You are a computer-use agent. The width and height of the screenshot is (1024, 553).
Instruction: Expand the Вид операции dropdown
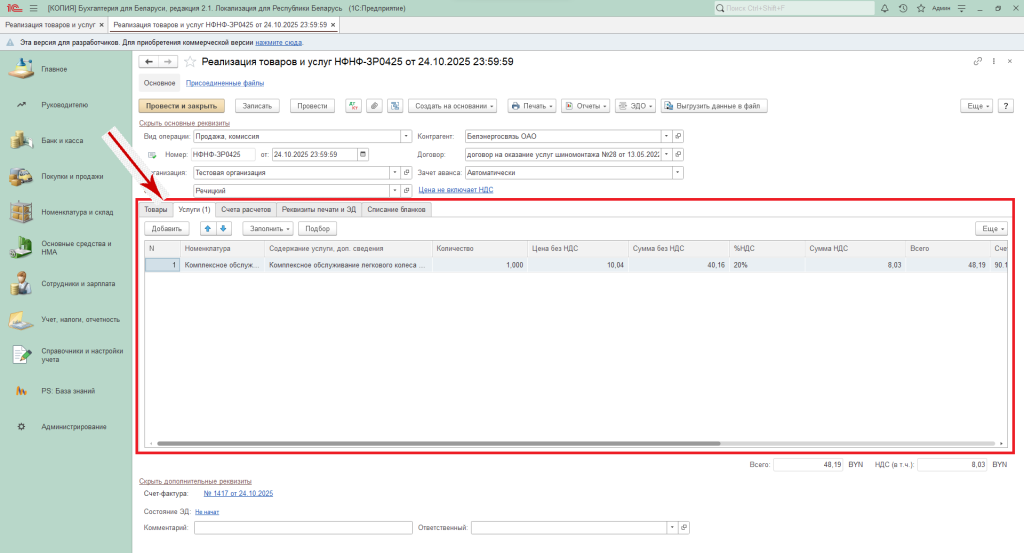(x=406, y=136)
